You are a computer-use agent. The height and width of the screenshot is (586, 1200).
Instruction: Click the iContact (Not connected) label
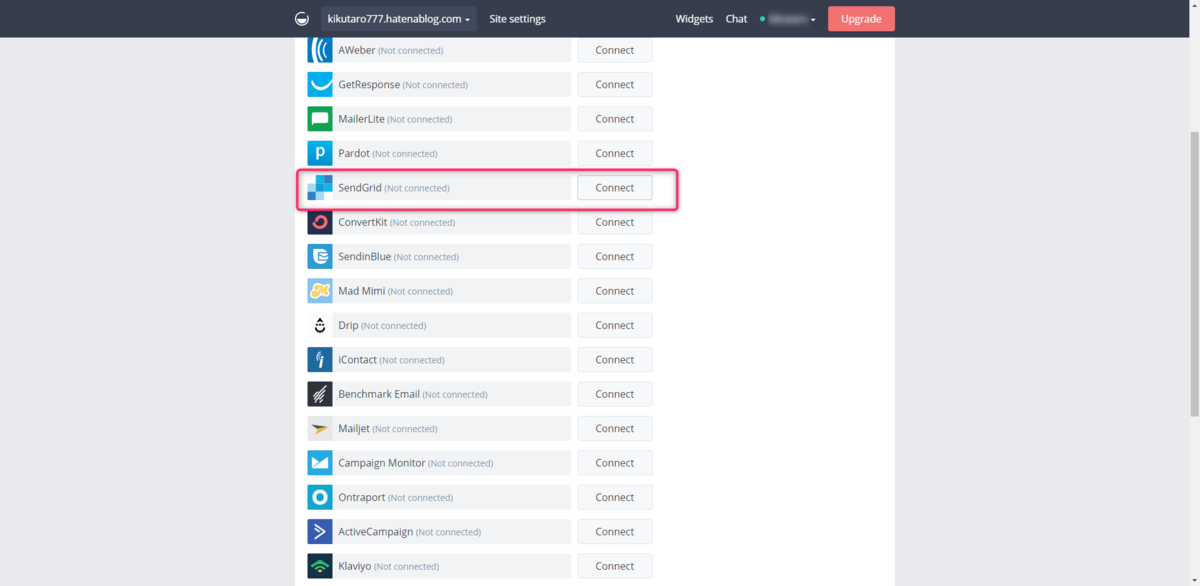coord(391,360)
